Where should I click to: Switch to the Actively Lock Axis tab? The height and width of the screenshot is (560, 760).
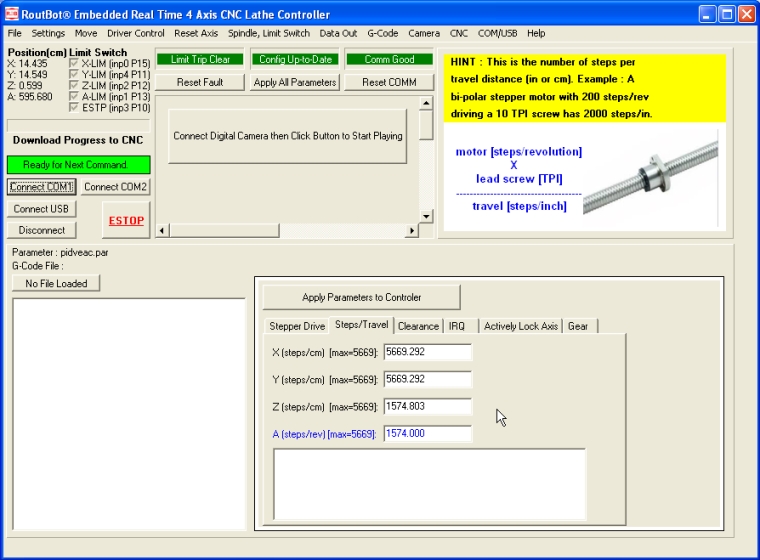(x=521, y=326)
